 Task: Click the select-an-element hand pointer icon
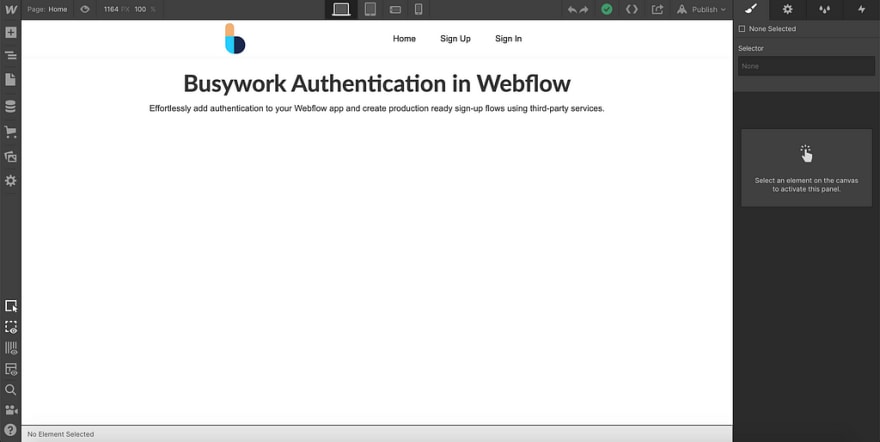(x=806, y=154)
